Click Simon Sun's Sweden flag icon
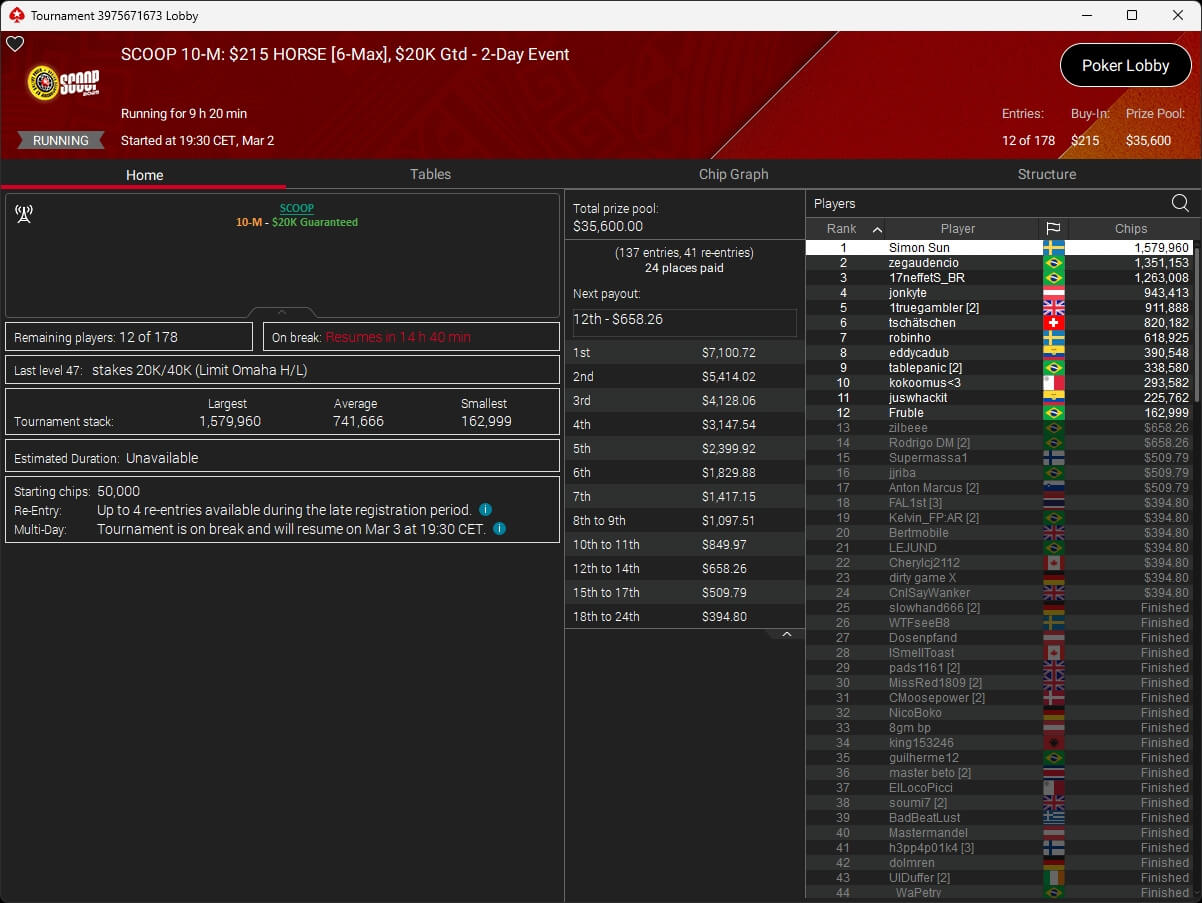The height and width of the screenshot is (903, 1202). point(1053,248)
